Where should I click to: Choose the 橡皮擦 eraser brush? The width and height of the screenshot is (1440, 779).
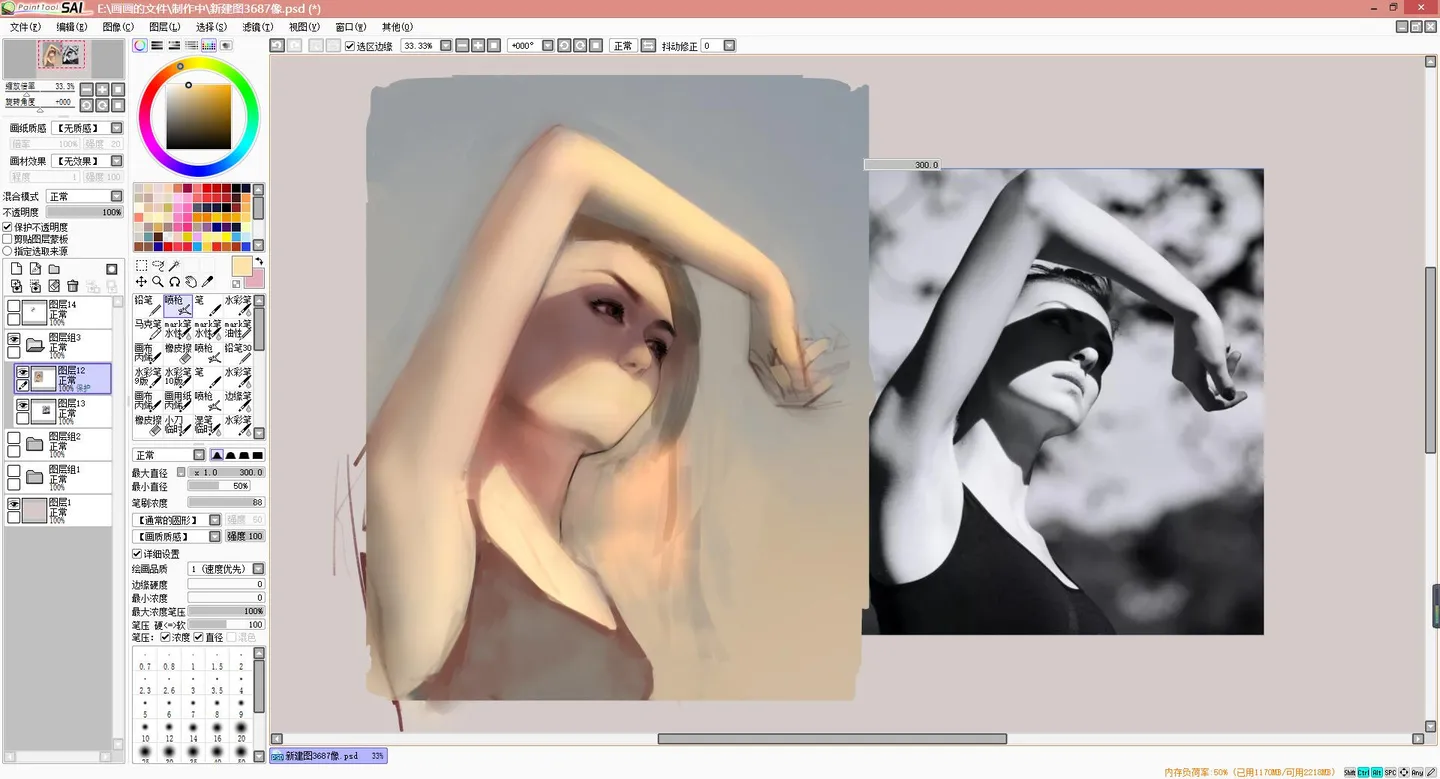click(177, 353)
